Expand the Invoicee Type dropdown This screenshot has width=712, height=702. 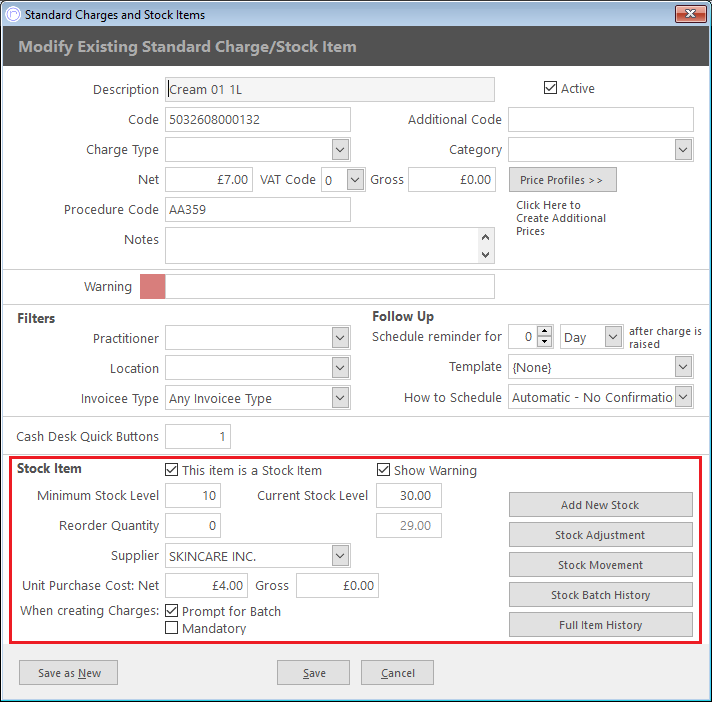coord(340,398)
